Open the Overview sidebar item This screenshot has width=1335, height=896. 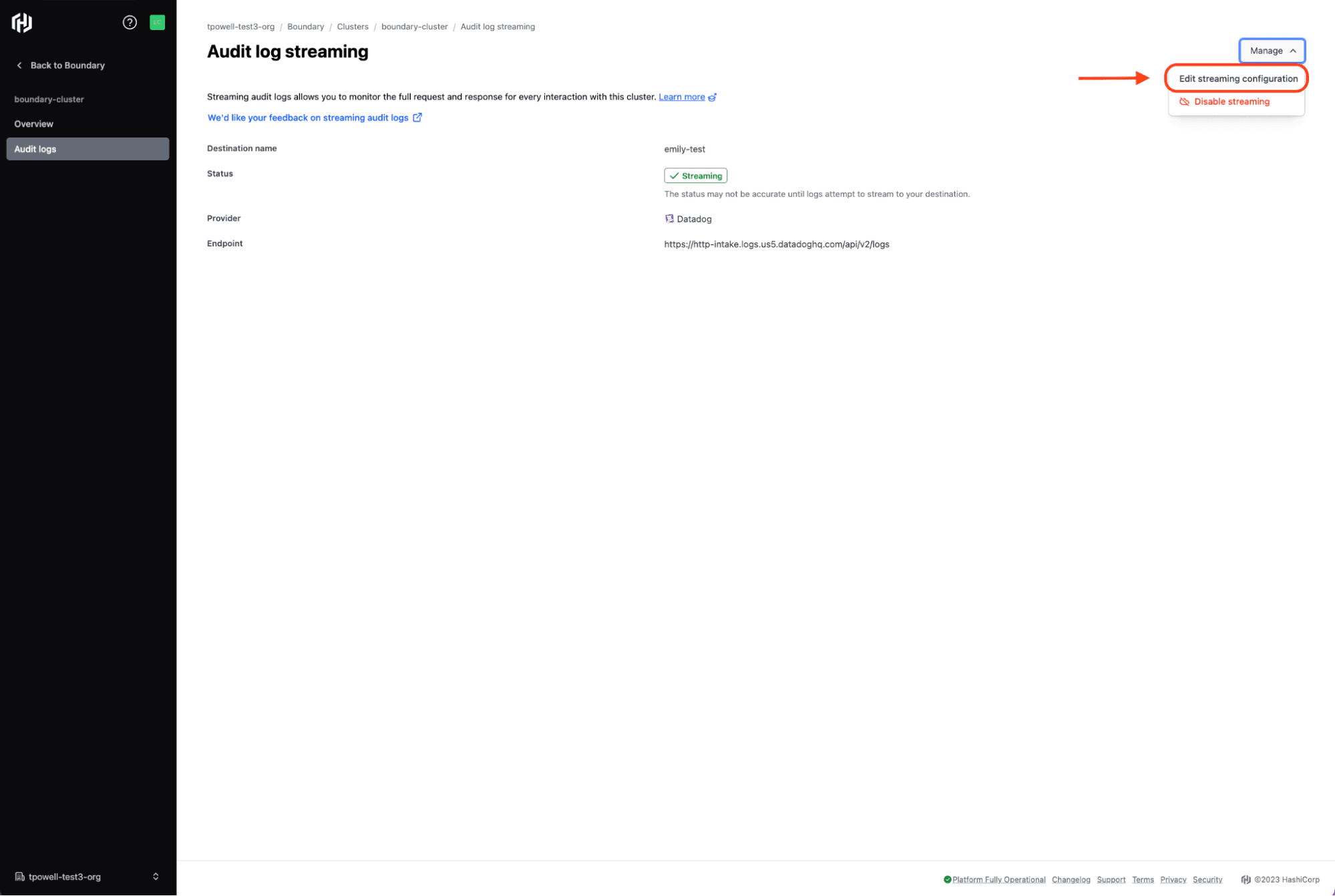pyautogui.click(x=87, y=124)
